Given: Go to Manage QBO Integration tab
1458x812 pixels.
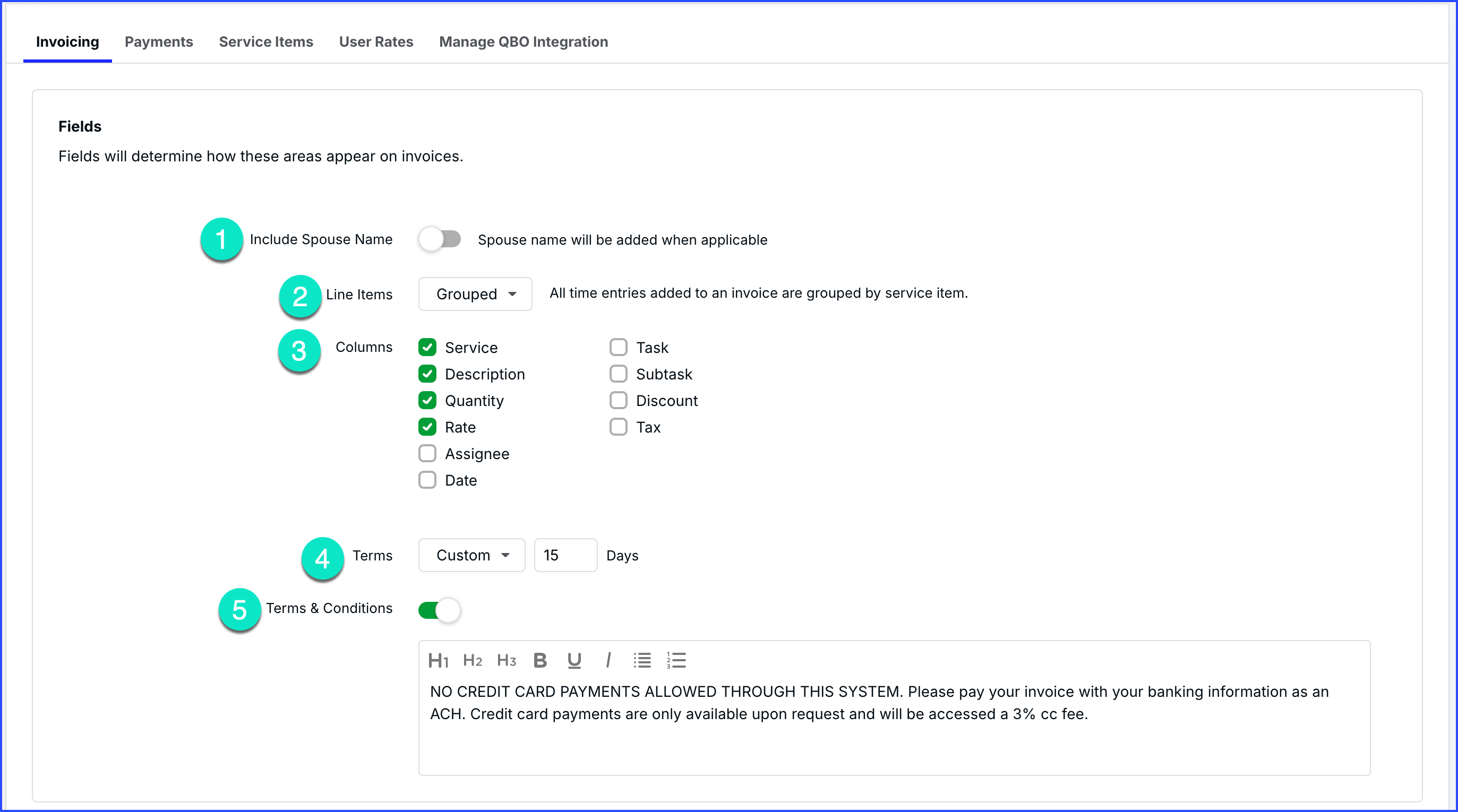Looking at the screenshot, I should click(x=523, y=42).
